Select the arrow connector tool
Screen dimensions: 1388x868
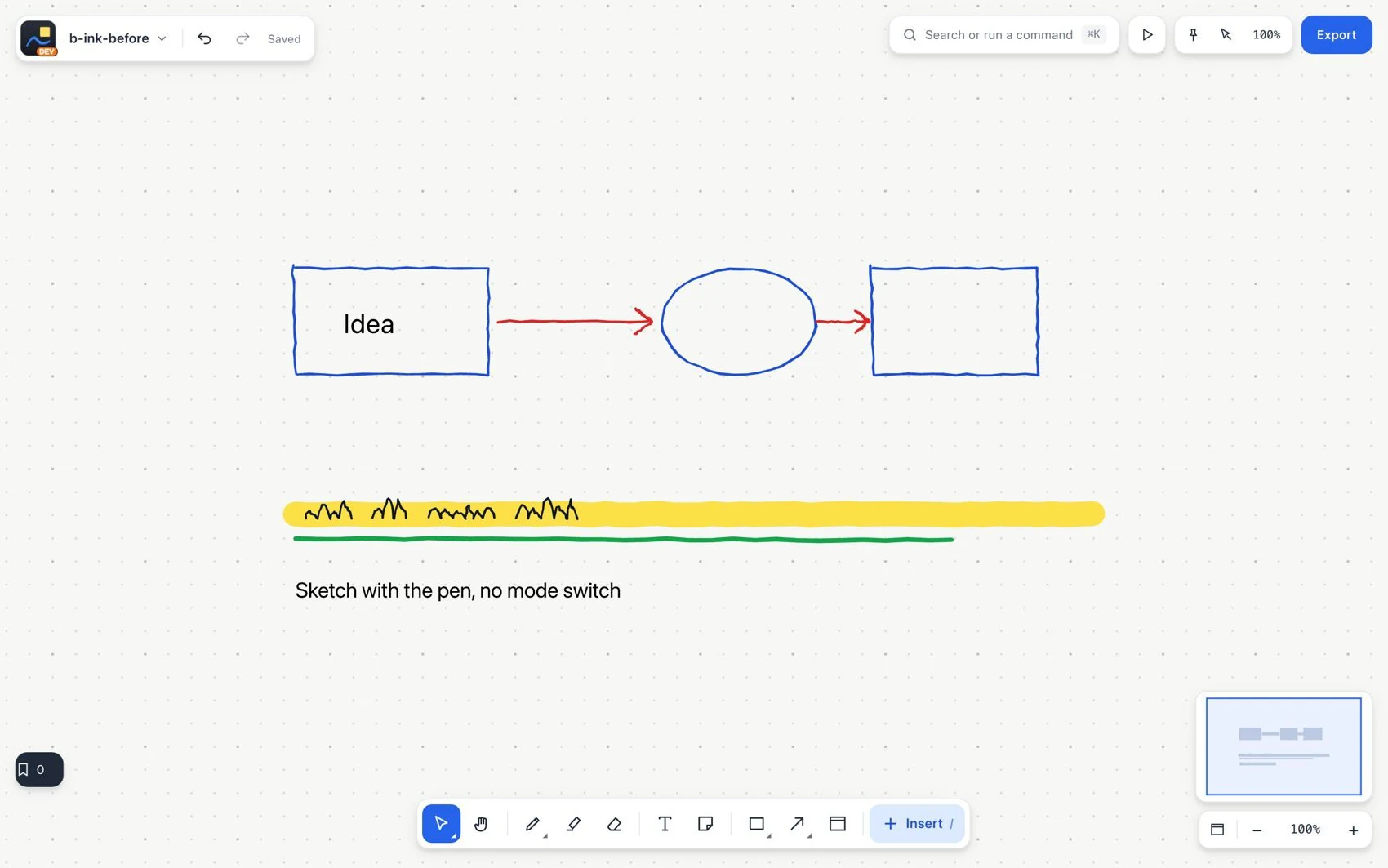(x=798, y=824)
